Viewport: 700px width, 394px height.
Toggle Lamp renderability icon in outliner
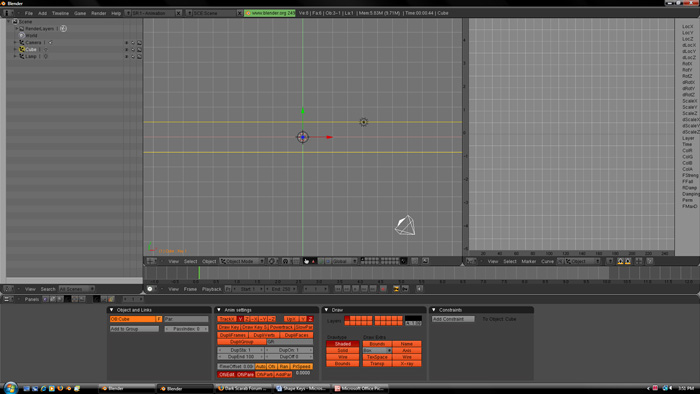tap(139, 57)
